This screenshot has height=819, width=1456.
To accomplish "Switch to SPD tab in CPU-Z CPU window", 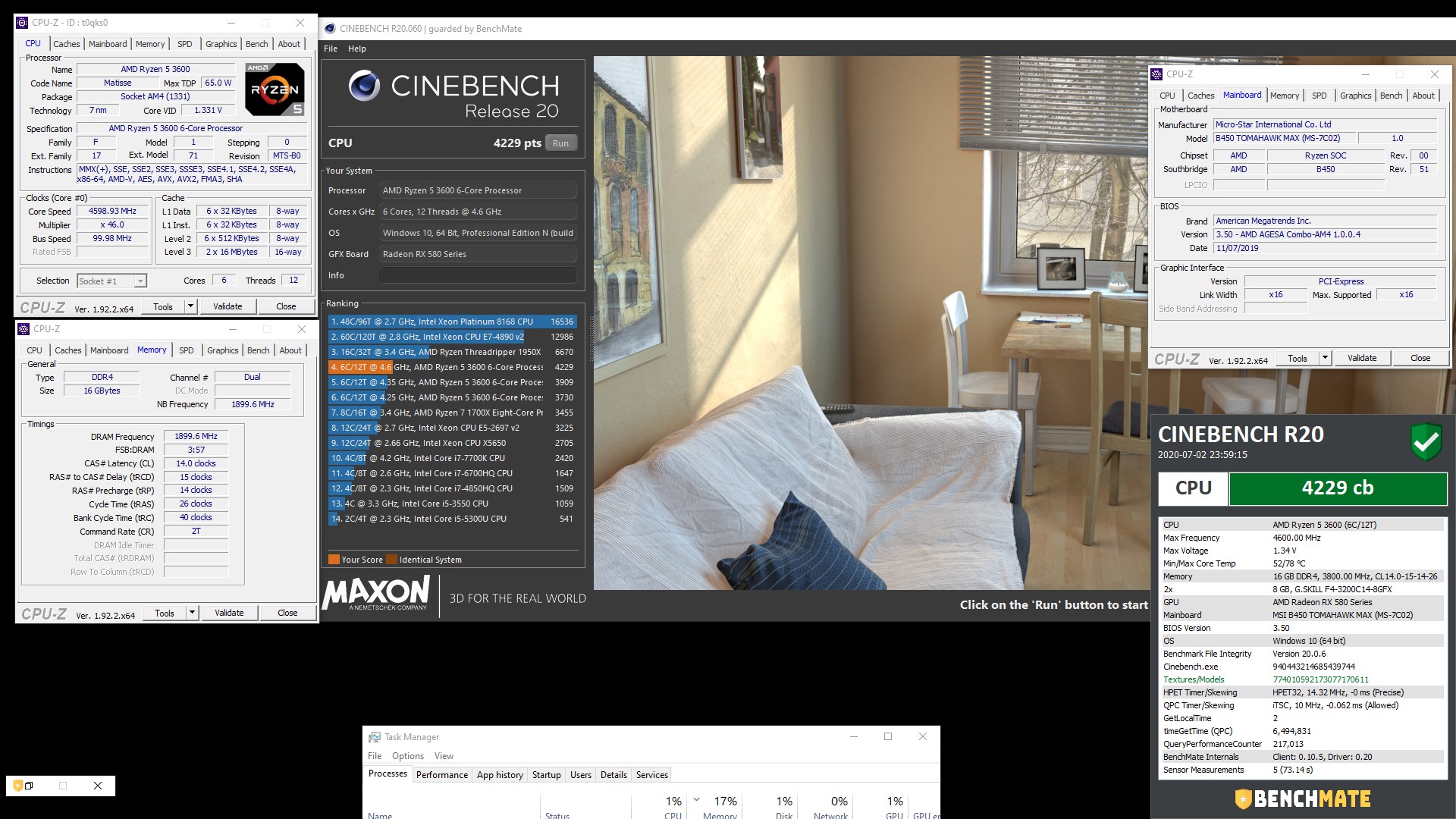I will point(185,44).
